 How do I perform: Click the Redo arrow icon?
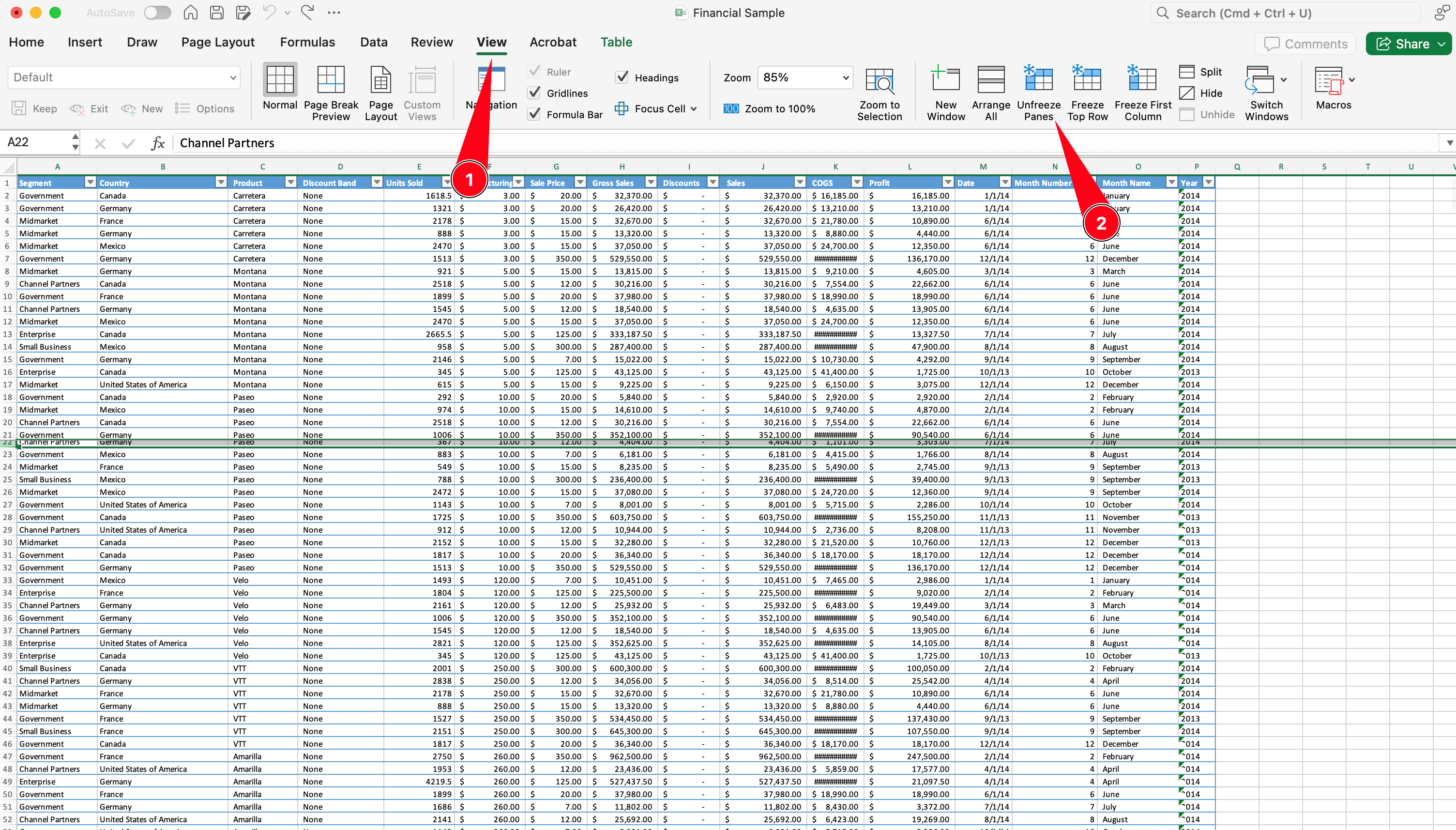[308, 13]
